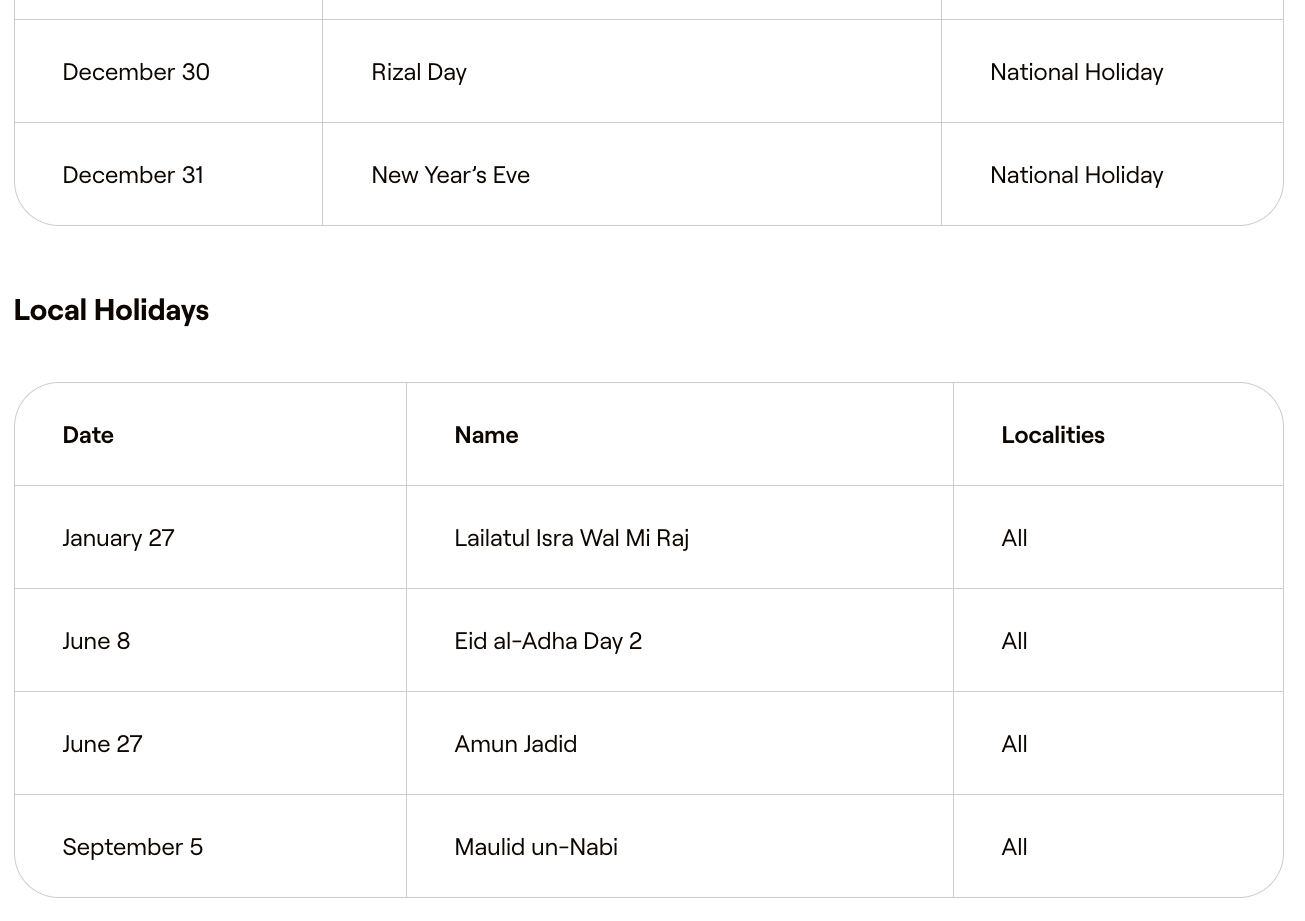The width and height of the screenshot is (1305, 921).
Task: Select the Name column header
Action: [x=486, y=435]
